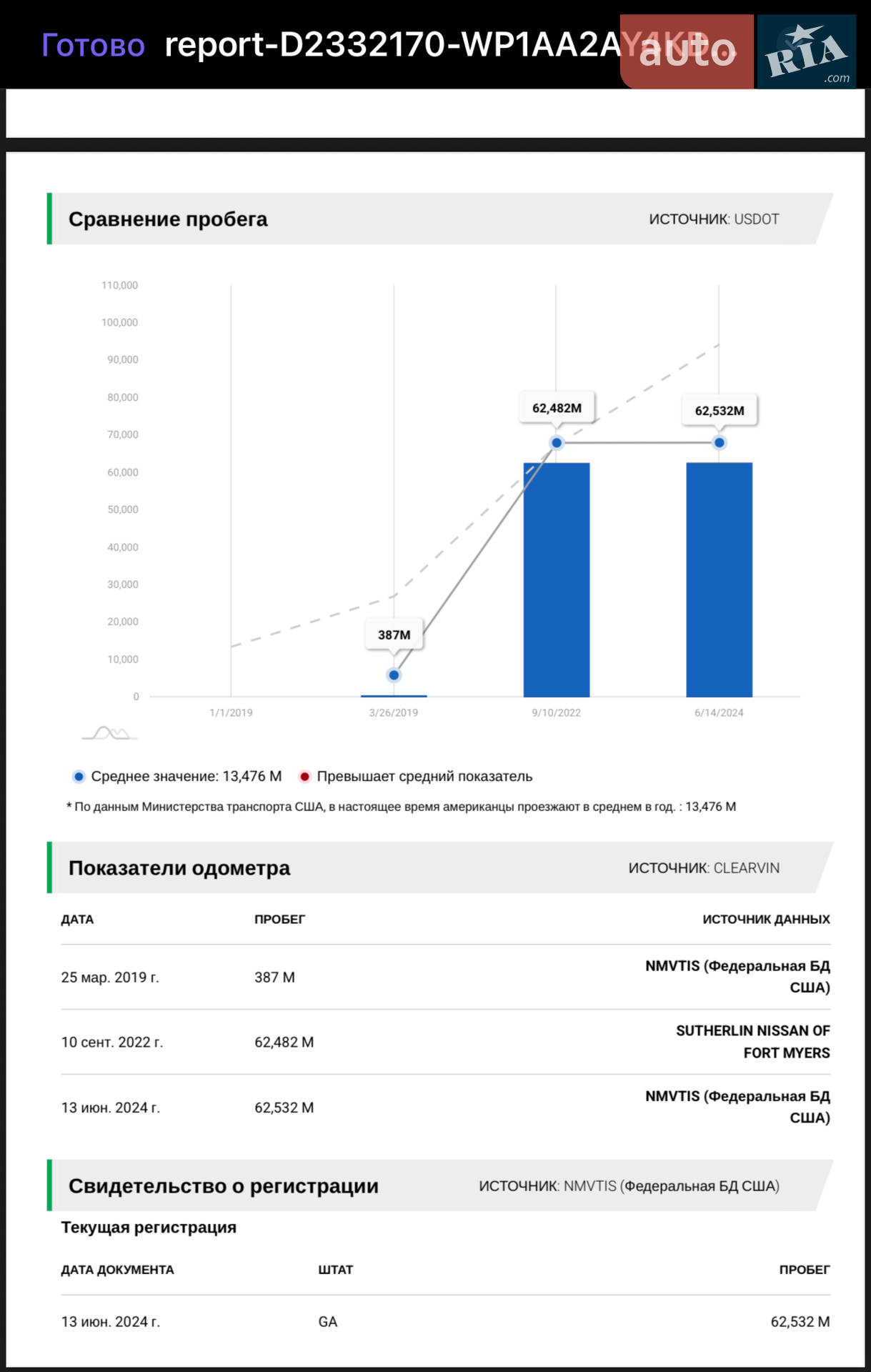Click the small chart logo icon below axis
The height and width of the screenshot is (1372, 871).
click(109, 733)
